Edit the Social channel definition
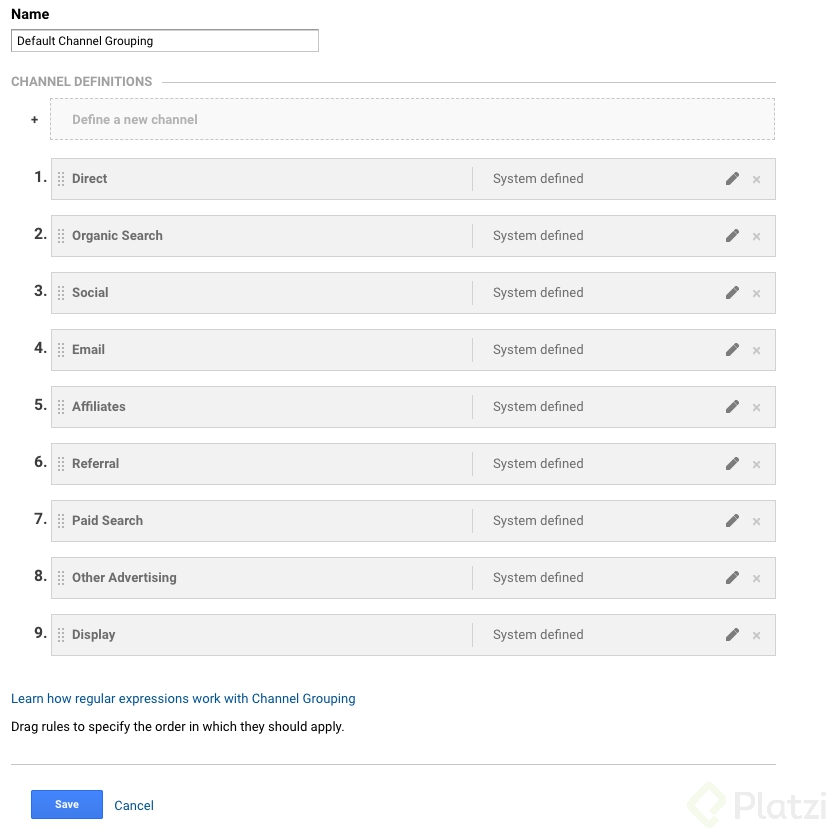Viewport: 835px width, 837px height. tap(732, 293)
